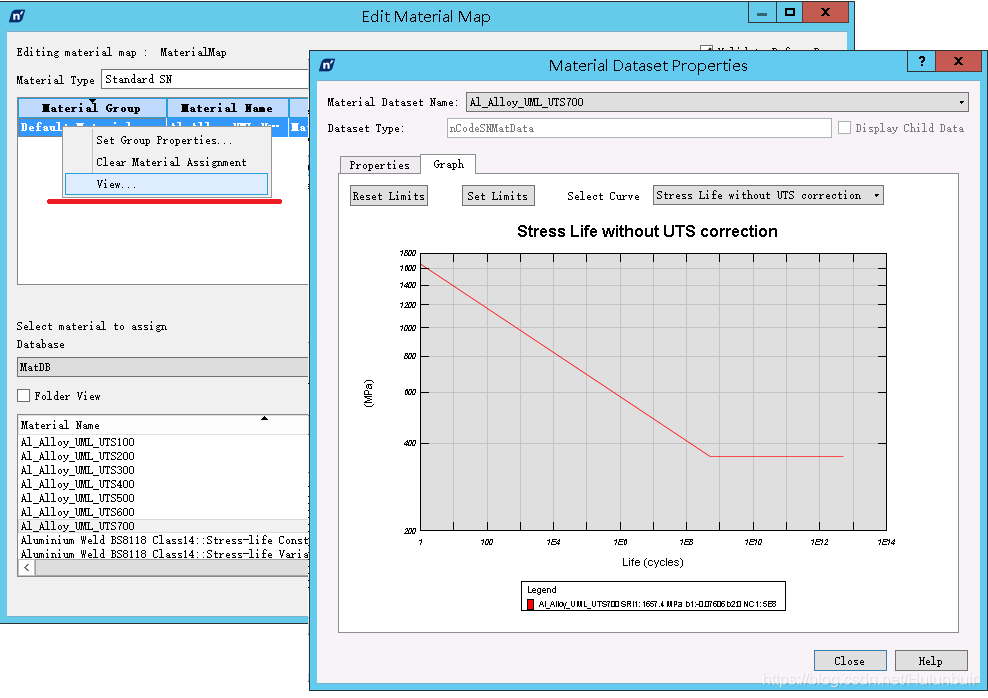Click the red legend swatch for Al_Alloy_UML_UTS700
The image size is (988, 698).
(x=531, y=604)
